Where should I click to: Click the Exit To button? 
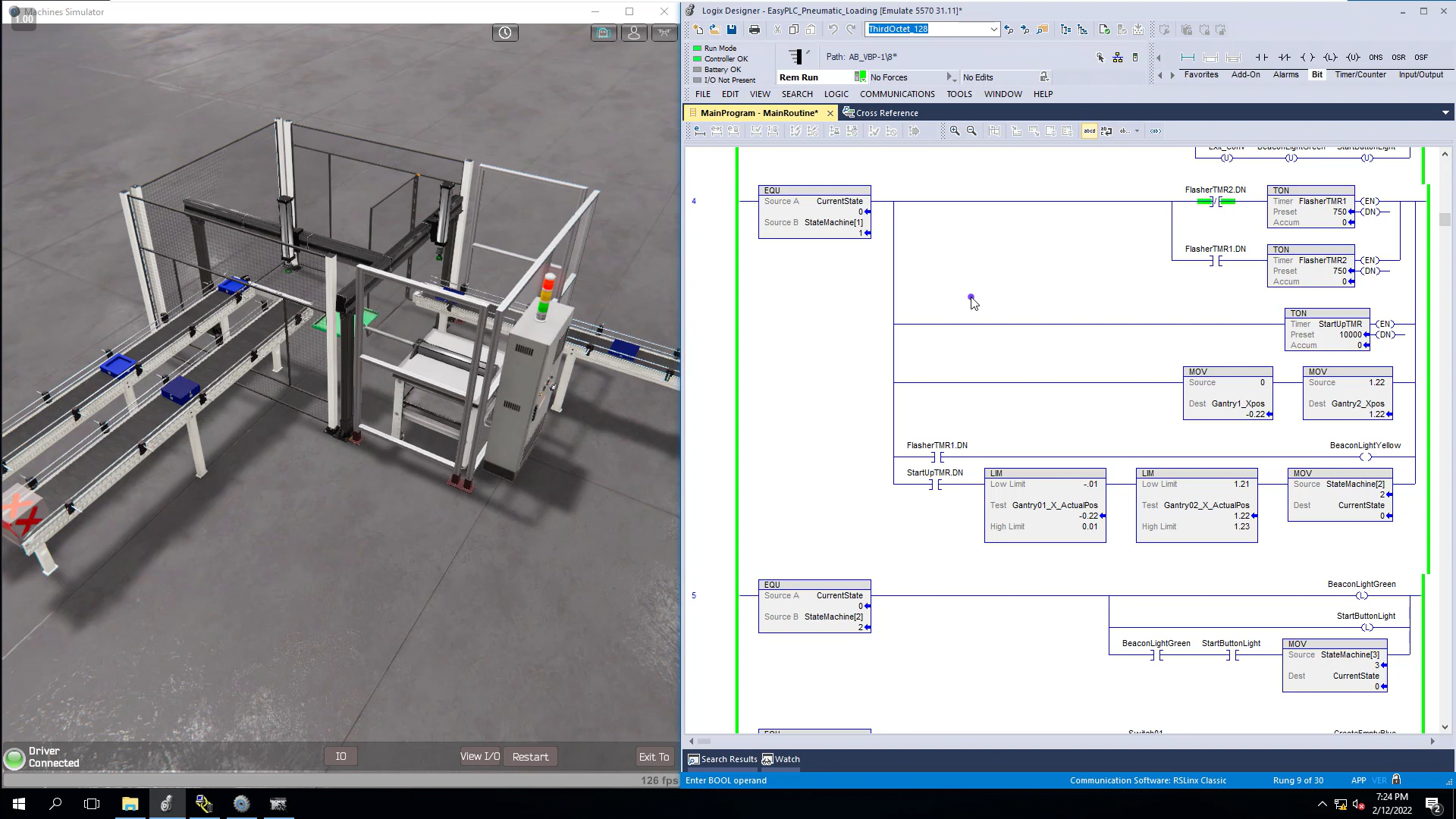pyautogui.click(x=654, y=756)
